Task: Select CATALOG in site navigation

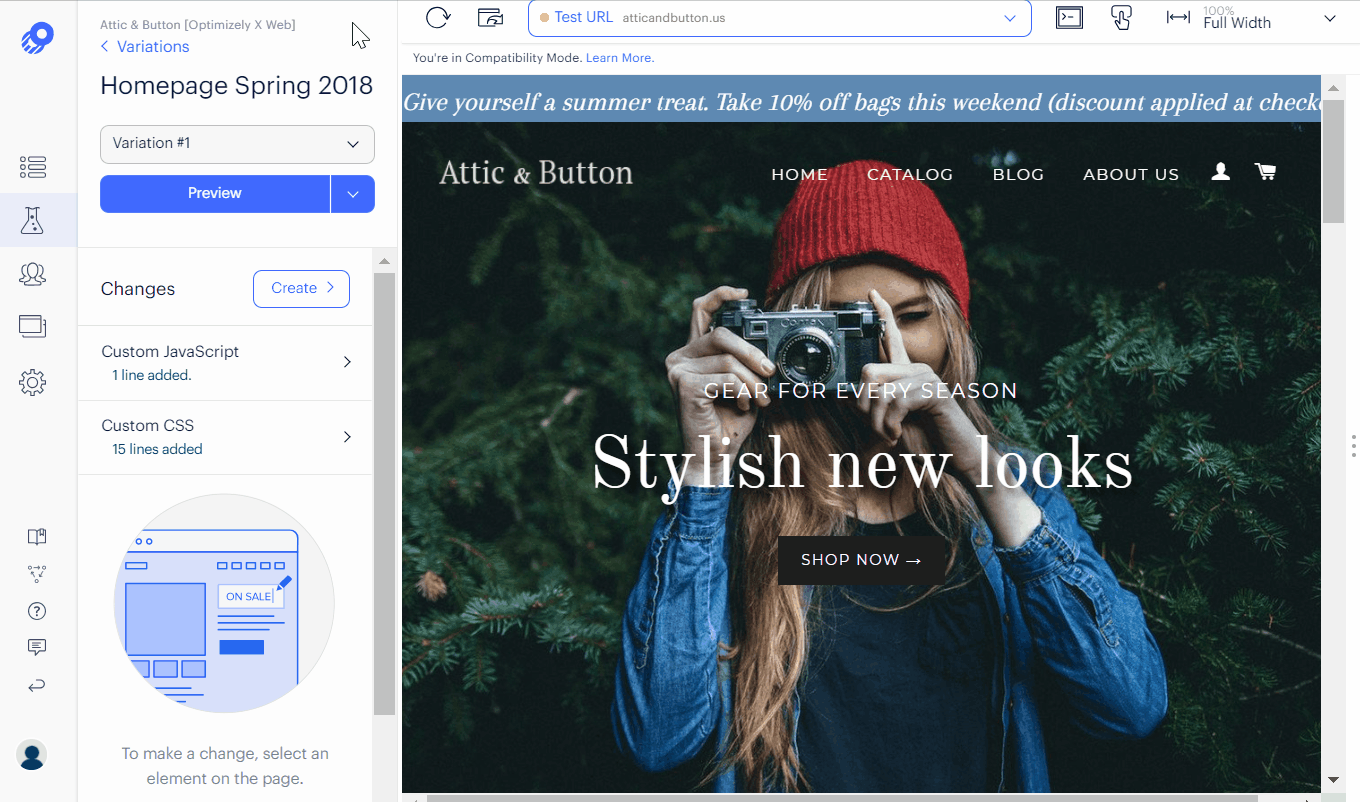Action: 910,174
